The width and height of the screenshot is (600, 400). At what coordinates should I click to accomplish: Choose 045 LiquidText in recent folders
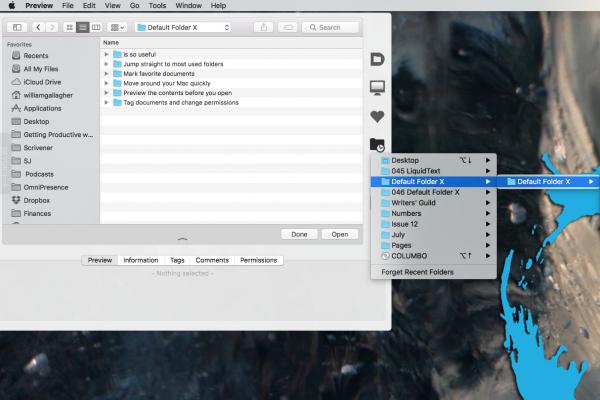pos(434,171)
